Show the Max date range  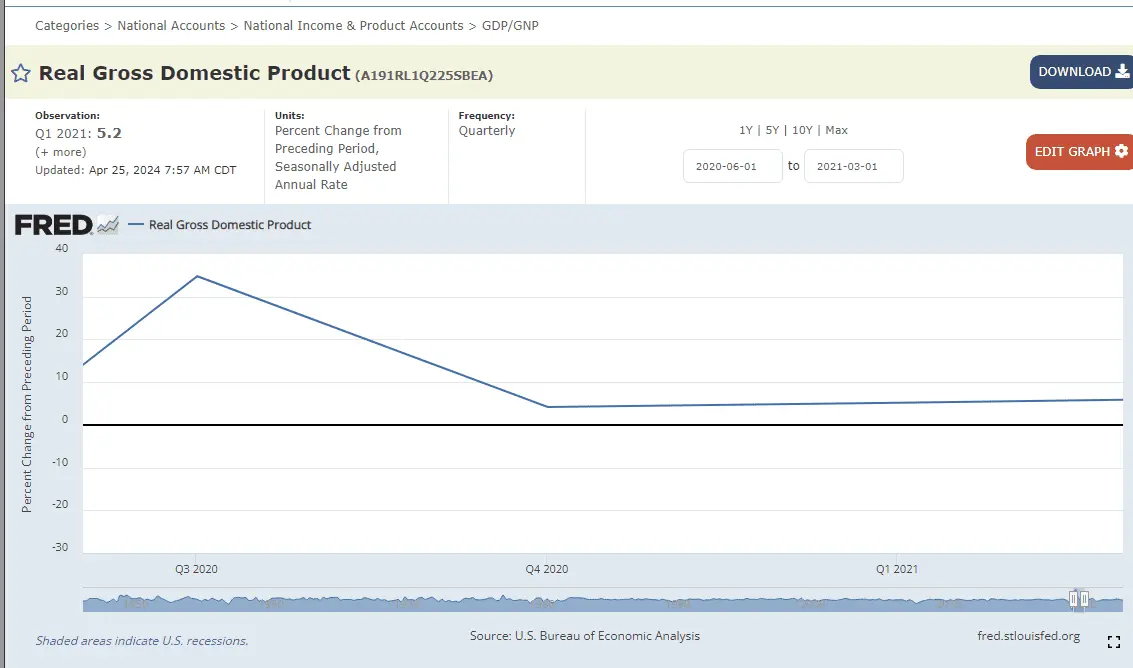(x=836, y=130)
